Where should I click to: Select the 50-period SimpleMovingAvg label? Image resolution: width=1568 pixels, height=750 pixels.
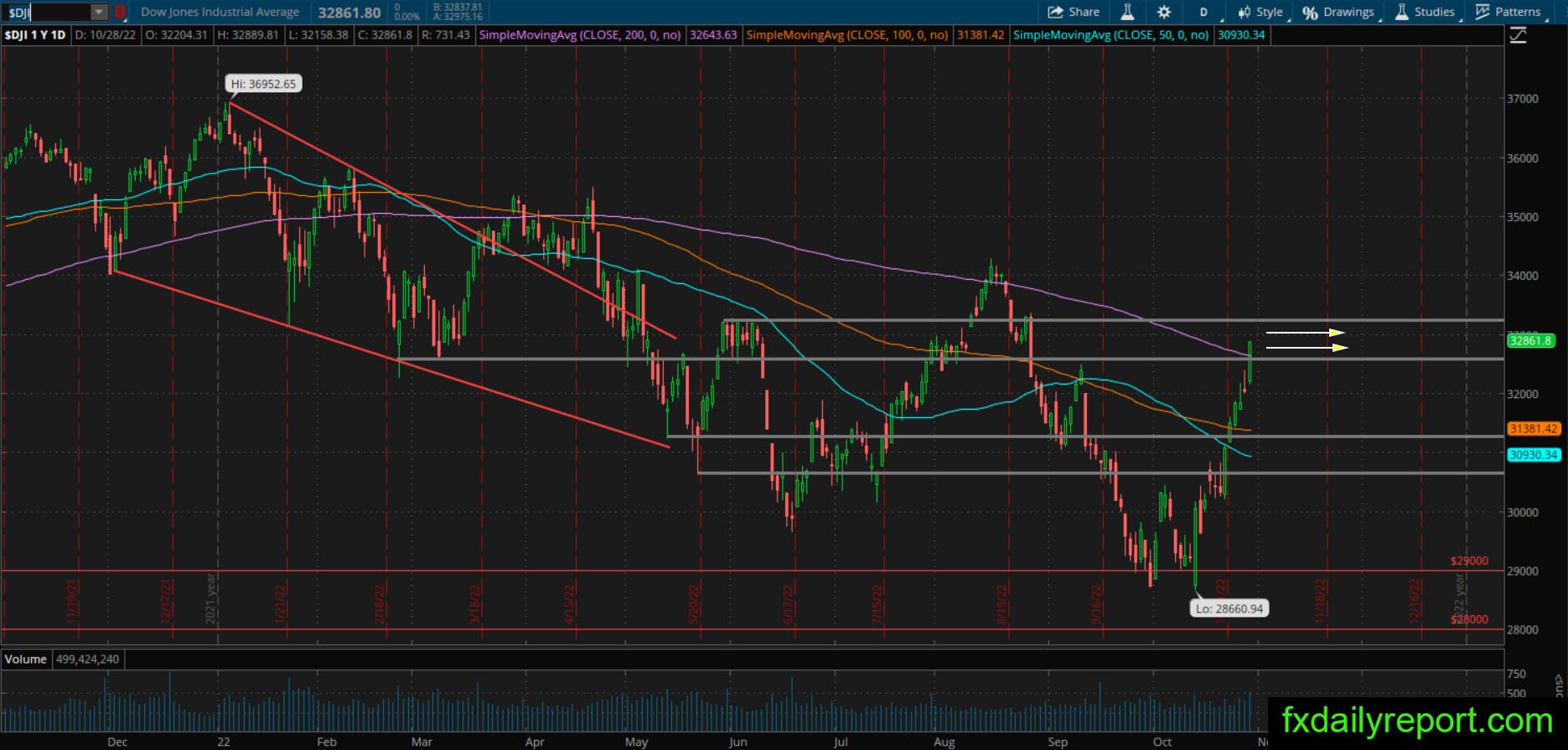tap(1110, 35)
